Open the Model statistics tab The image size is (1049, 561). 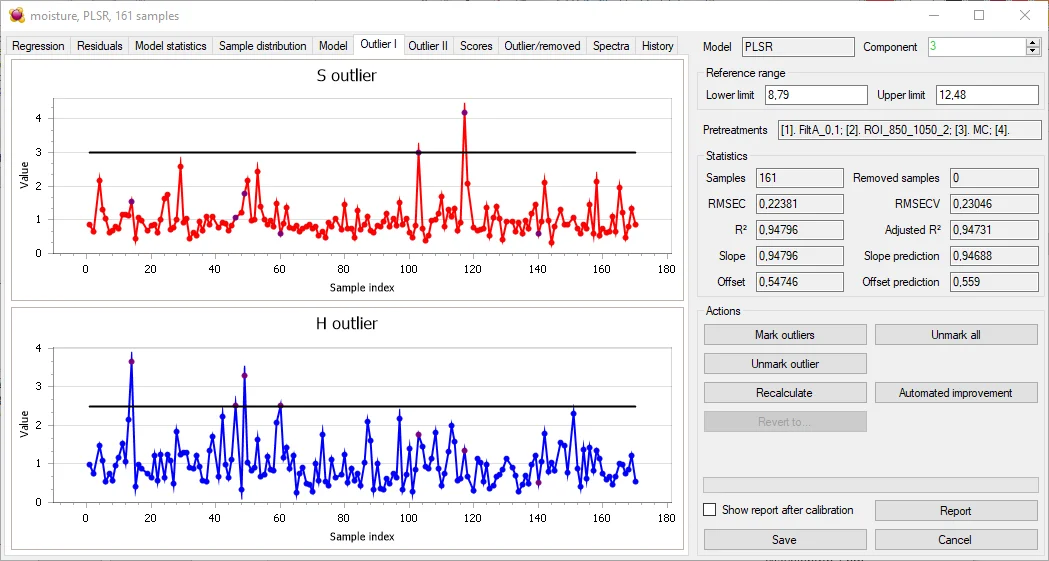[x=170, y=46]
